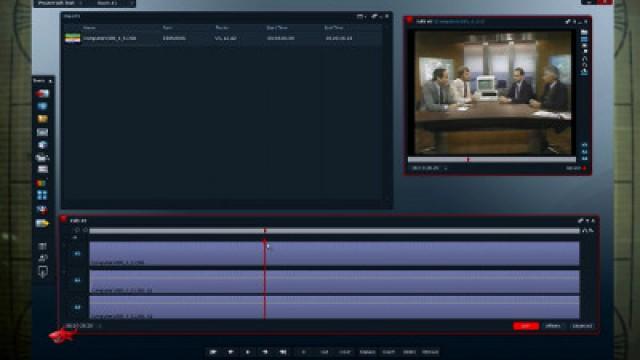The height and width of the screenshot is (360, 640).
Task: Select the clip name in bin row
Action: click(x=110, y=38)
